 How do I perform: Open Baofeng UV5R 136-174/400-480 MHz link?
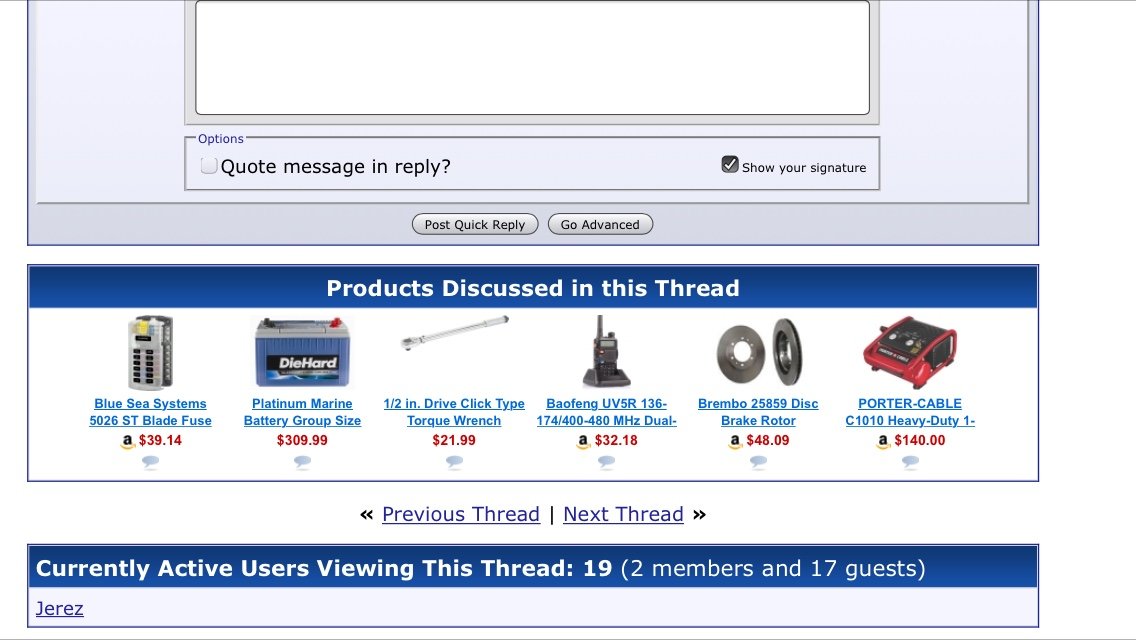(606, 412)
